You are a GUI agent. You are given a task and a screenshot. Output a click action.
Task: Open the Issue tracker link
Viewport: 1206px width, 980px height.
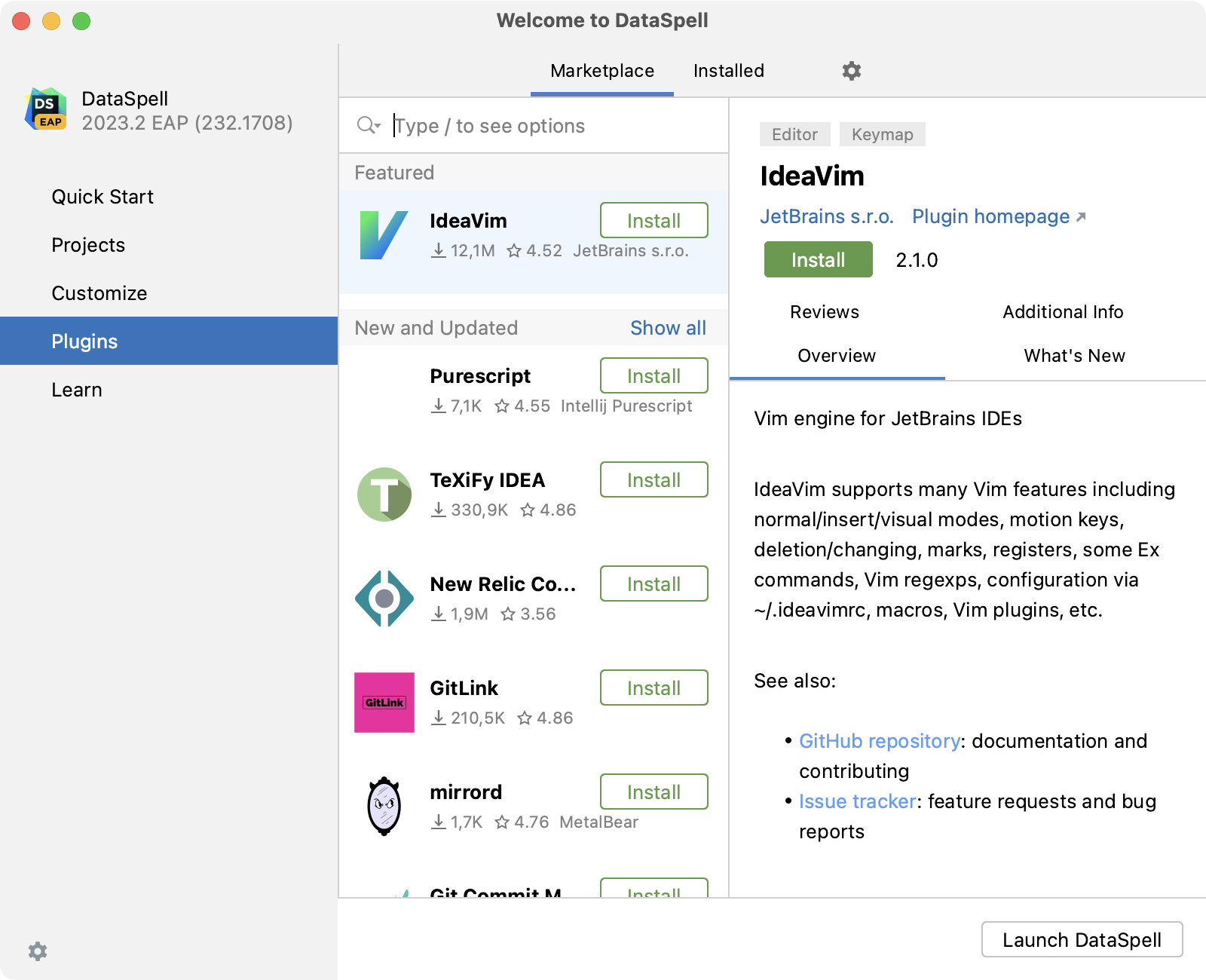click(858, 801)
